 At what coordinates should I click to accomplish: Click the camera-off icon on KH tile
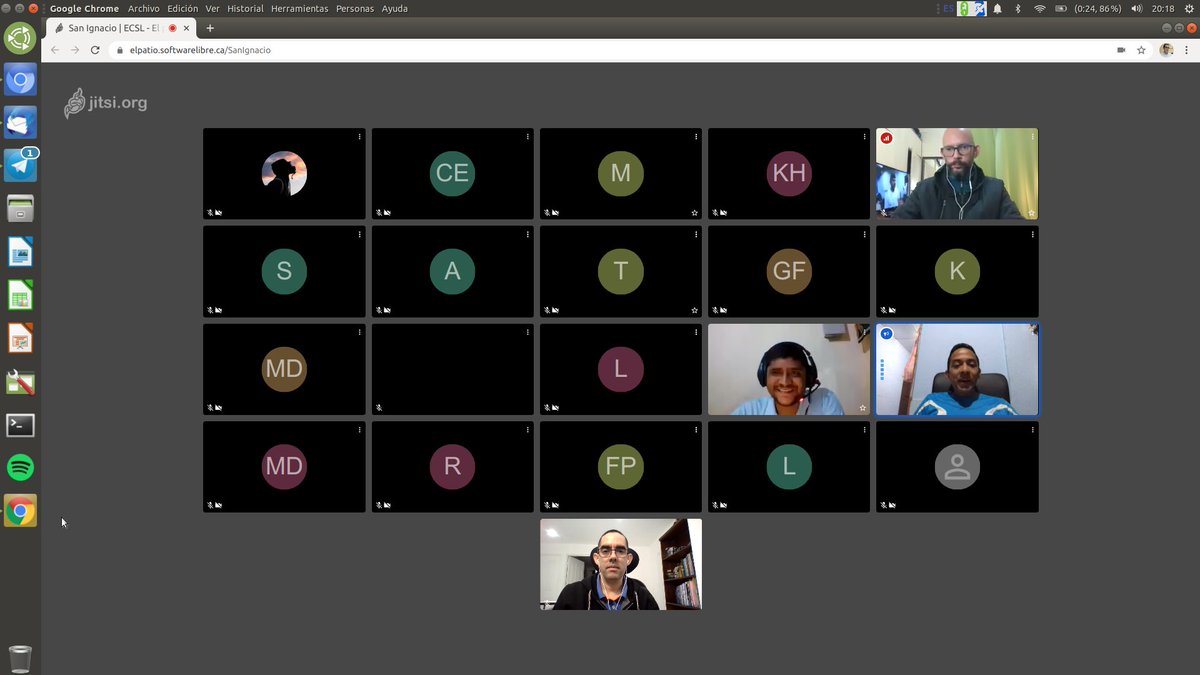(x=723, y=212)
